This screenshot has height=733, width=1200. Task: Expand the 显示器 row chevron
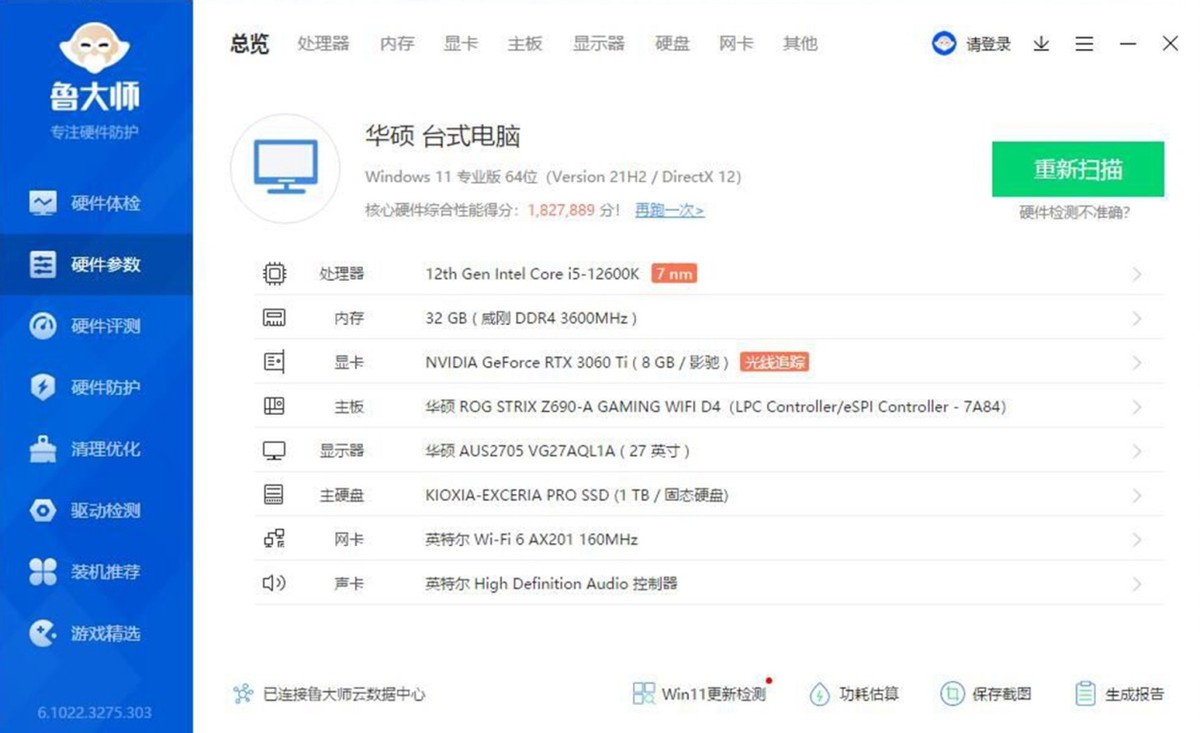[1137, 451]
